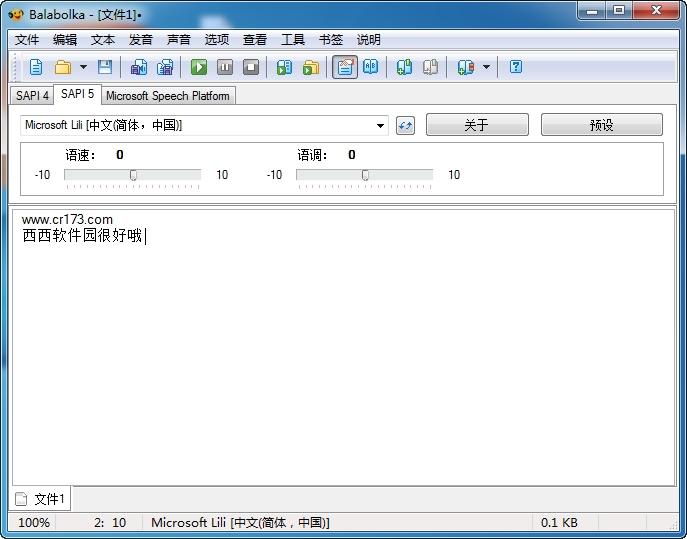Viewport: 687px width, 539px height.
Task: Open the 声音 menu
Action: (x=179, y=40)
